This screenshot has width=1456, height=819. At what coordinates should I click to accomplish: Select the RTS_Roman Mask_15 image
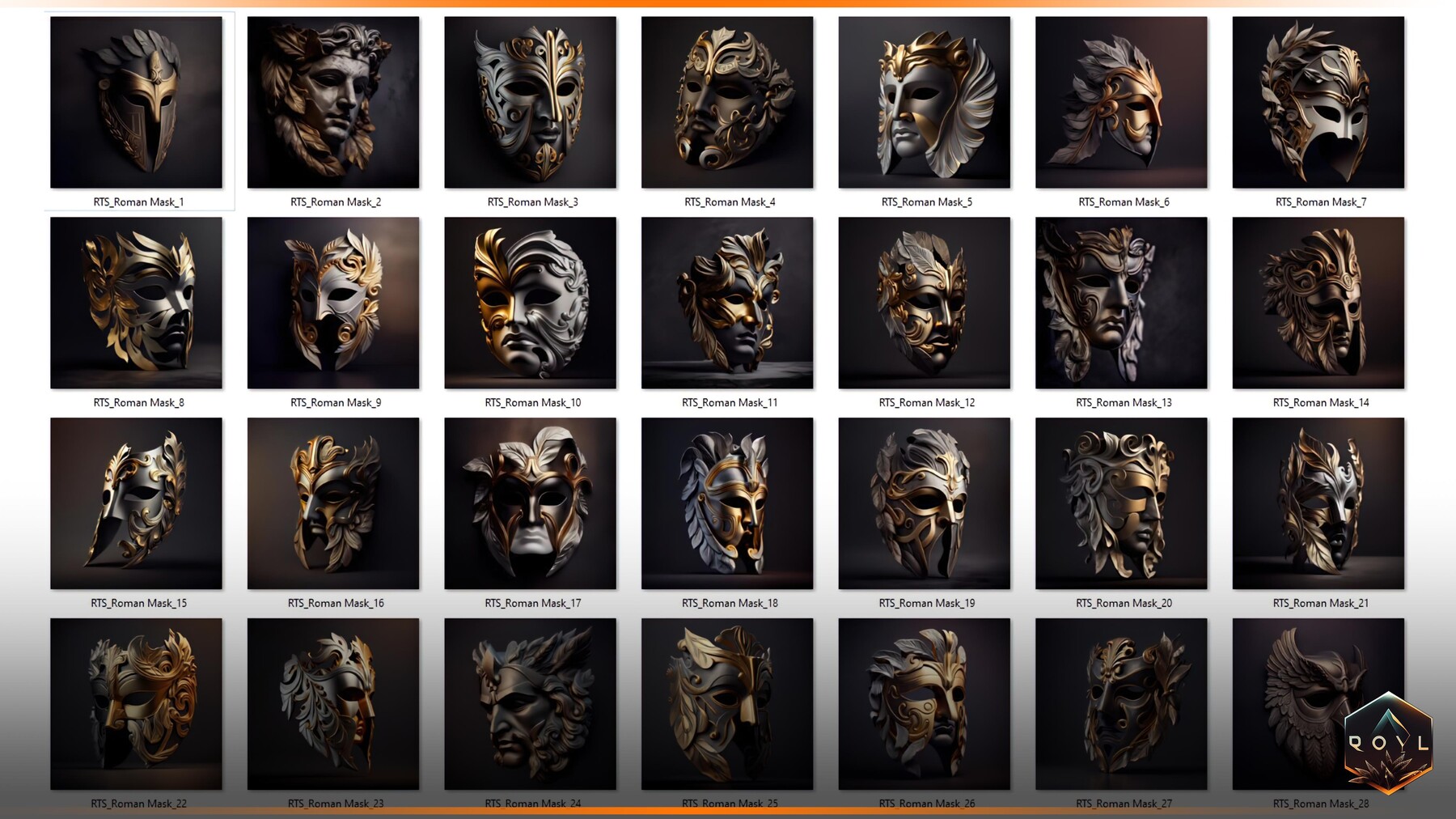138,503
